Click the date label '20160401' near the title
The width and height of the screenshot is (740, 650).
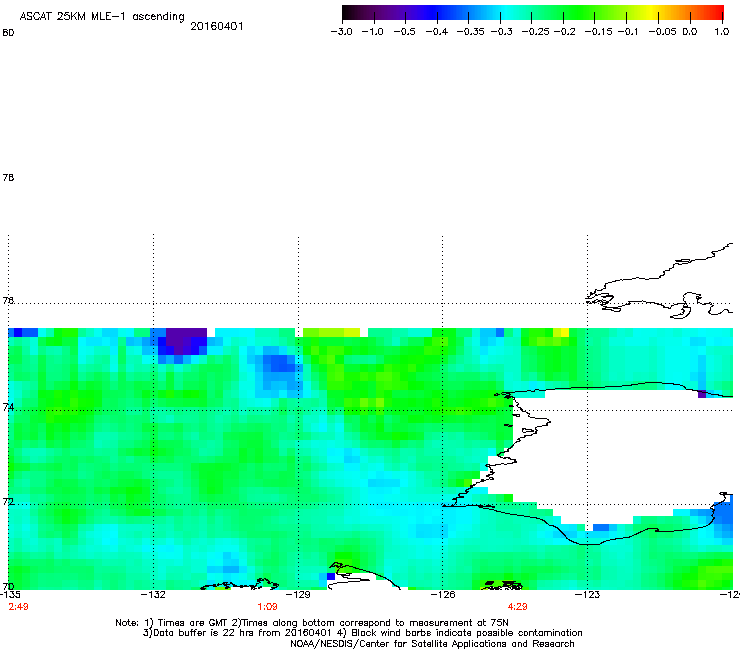tap(217, 26)
